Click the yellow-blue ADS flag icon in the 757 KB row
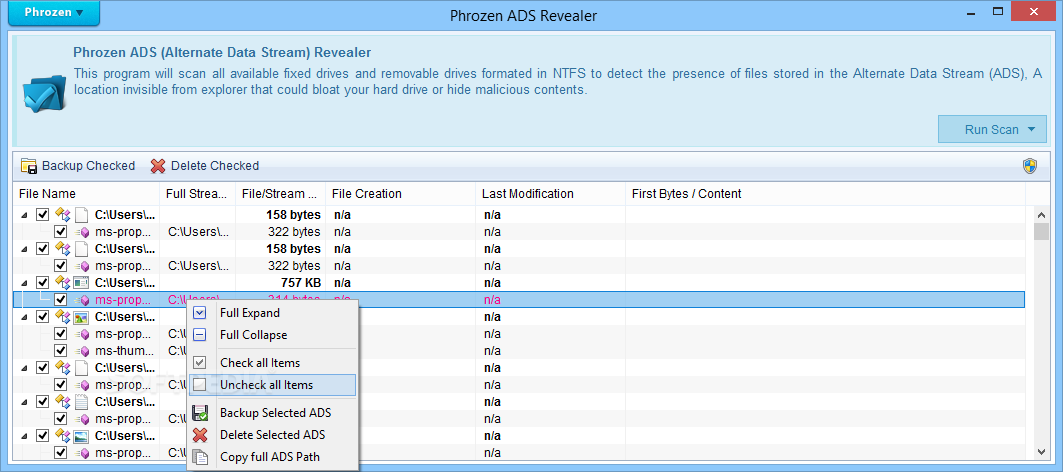The image size is (1063, 472). (x=63, y=282)
